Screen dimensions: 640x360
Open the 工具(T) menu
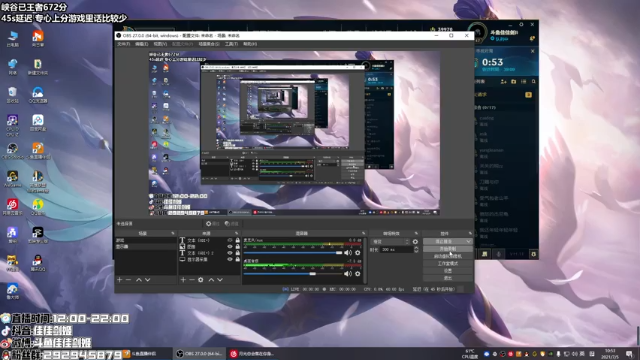point(231,44)
